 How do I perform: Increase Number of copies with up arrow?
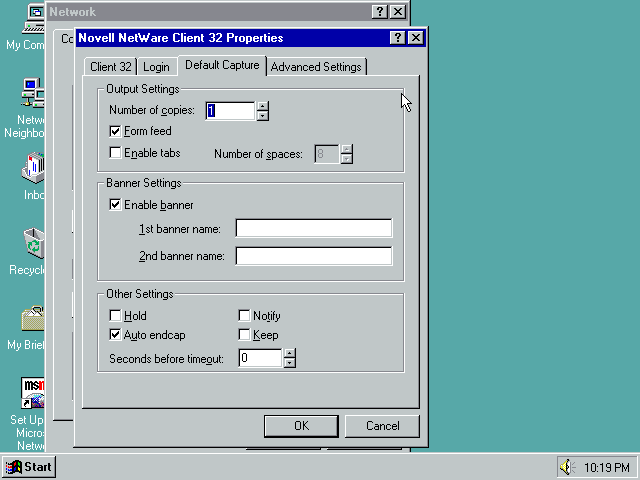pyautogui.click(x=262, y=106)
